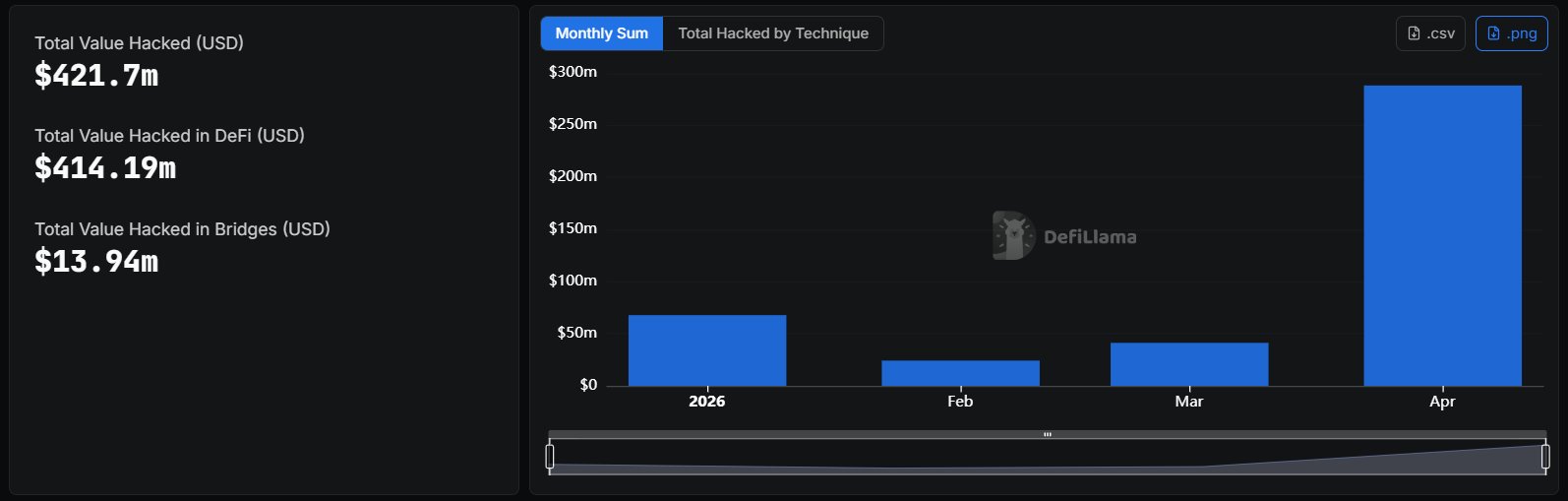Click the $13.94m bridges hacked value

(96, 262)
